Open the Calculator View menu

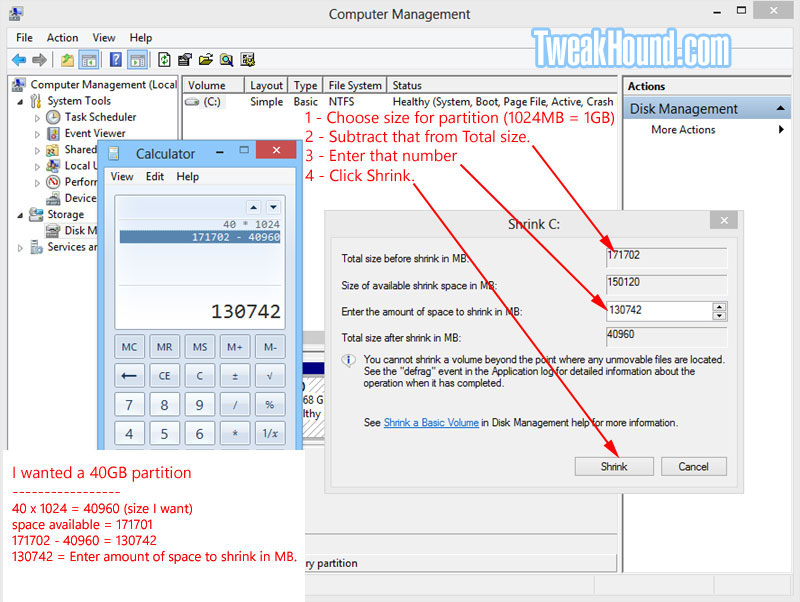coord(122,177)
